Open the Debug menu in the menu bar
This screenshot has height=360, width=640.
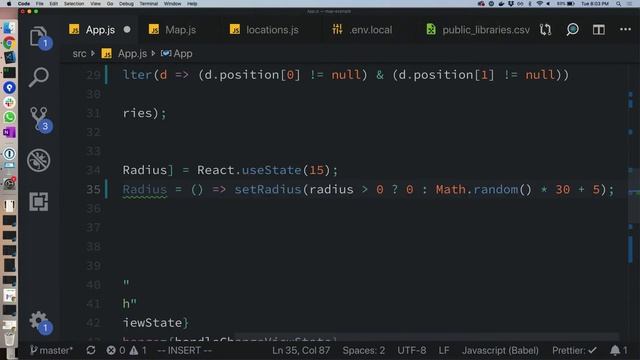(x=126, y=4)
